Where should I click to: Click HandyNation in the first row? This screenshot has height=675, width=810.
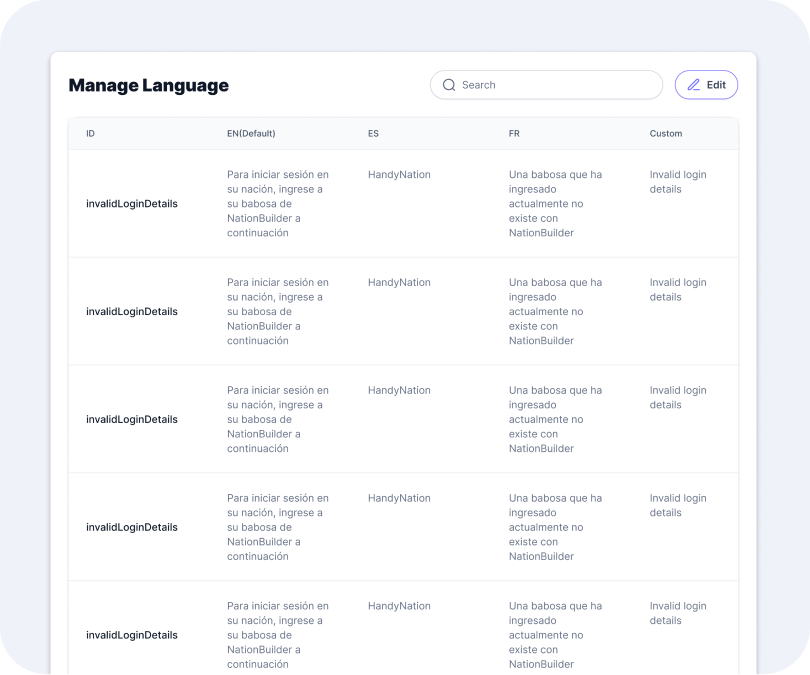(x=399, y=175)
